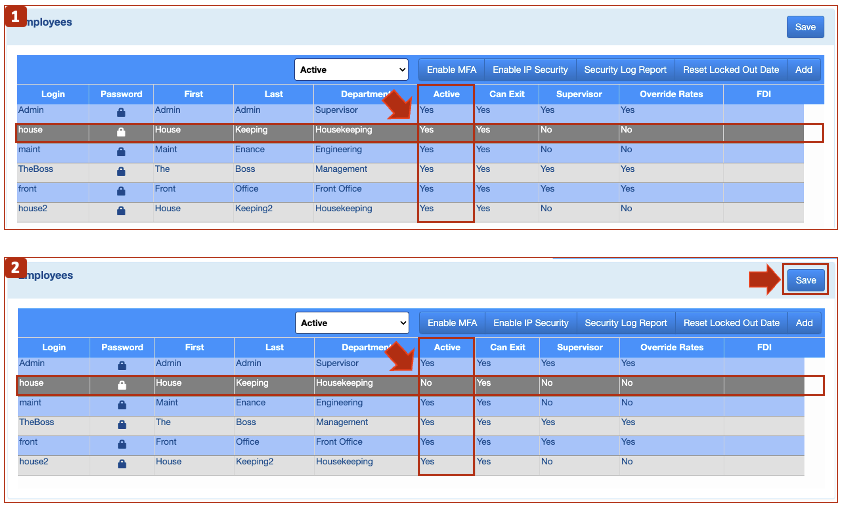Click Enable MFA in panel 1 toolbar
842x507 pixels.
click(451, 70)
